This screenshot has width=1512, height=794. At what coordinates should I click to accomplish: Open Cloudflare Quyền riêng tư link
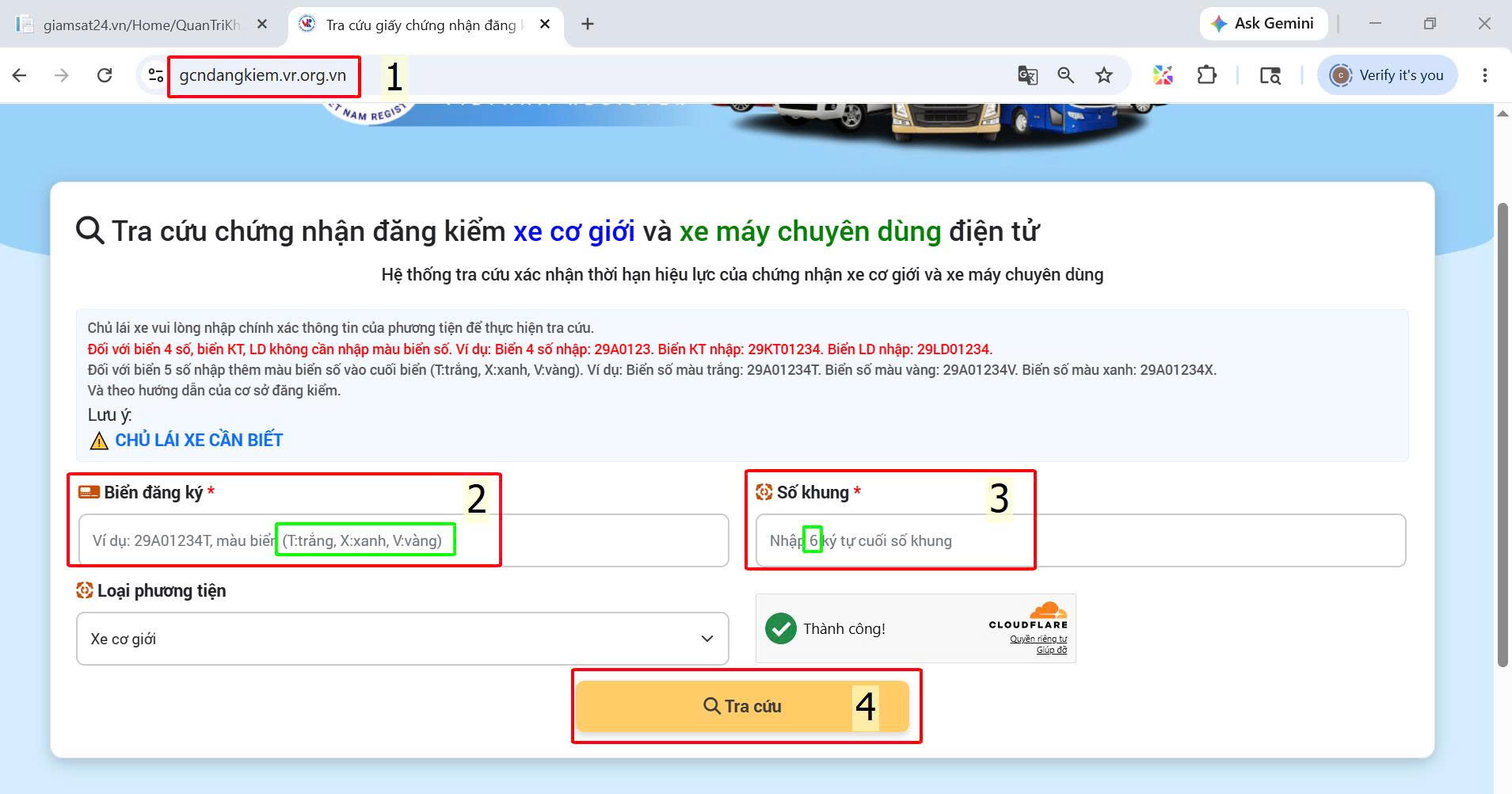[1038, 639]
